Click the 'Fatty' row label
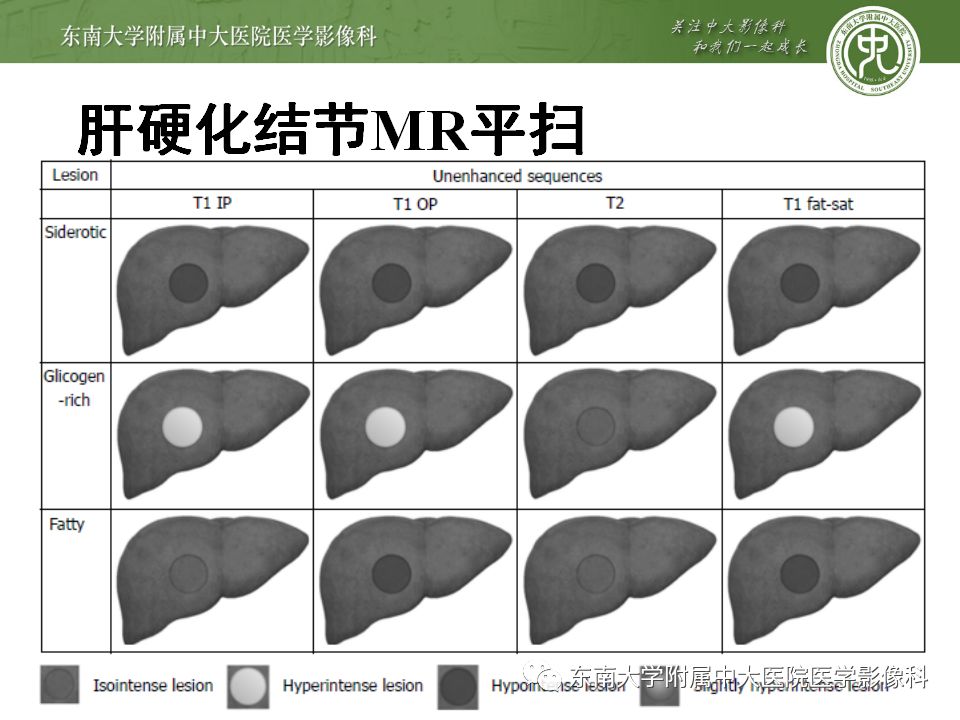 coord(67,525)
